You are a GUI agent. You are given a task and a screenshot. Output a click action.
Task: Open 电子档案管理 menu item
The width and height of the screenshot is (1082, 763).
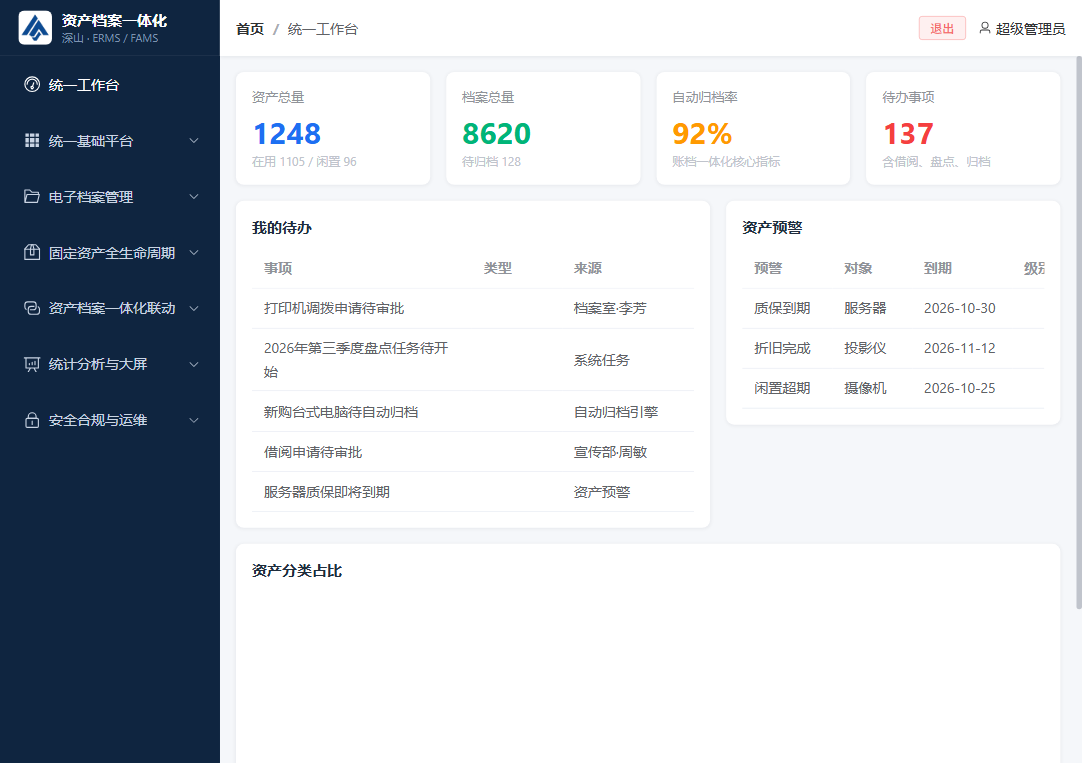coord(110,197)
